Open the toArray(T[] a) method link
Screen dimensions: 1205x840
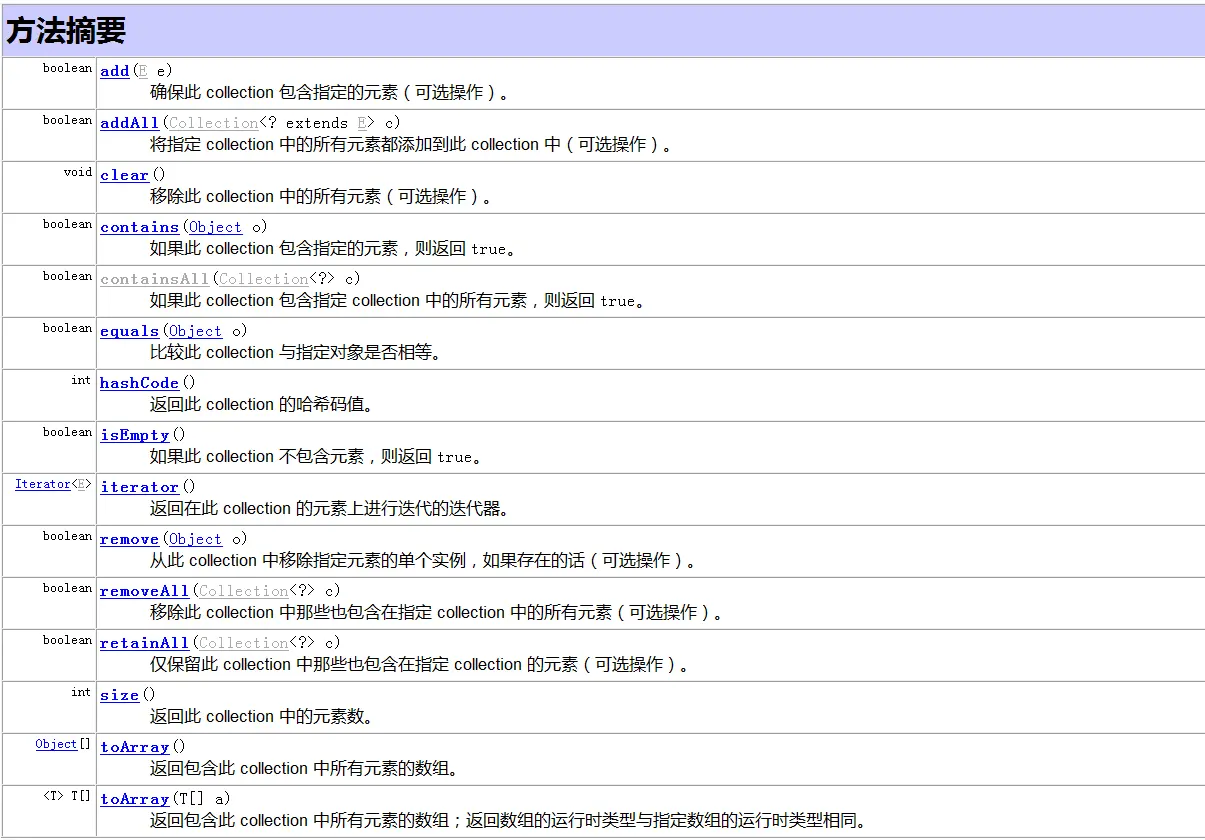(135, 799)
